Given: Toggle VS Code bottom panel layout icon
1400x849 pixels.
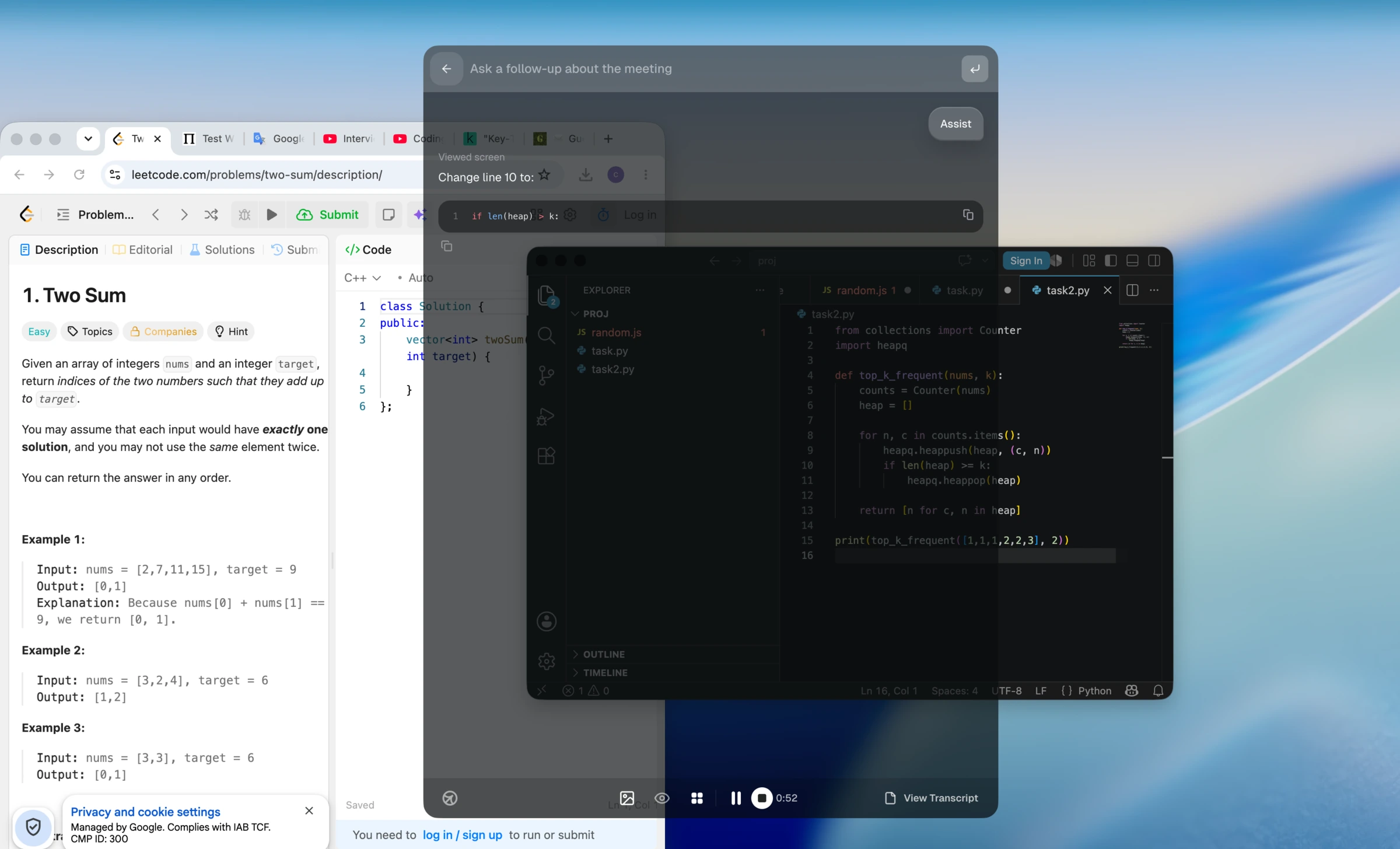Looking at the screenshot, I should [1132, 260].
